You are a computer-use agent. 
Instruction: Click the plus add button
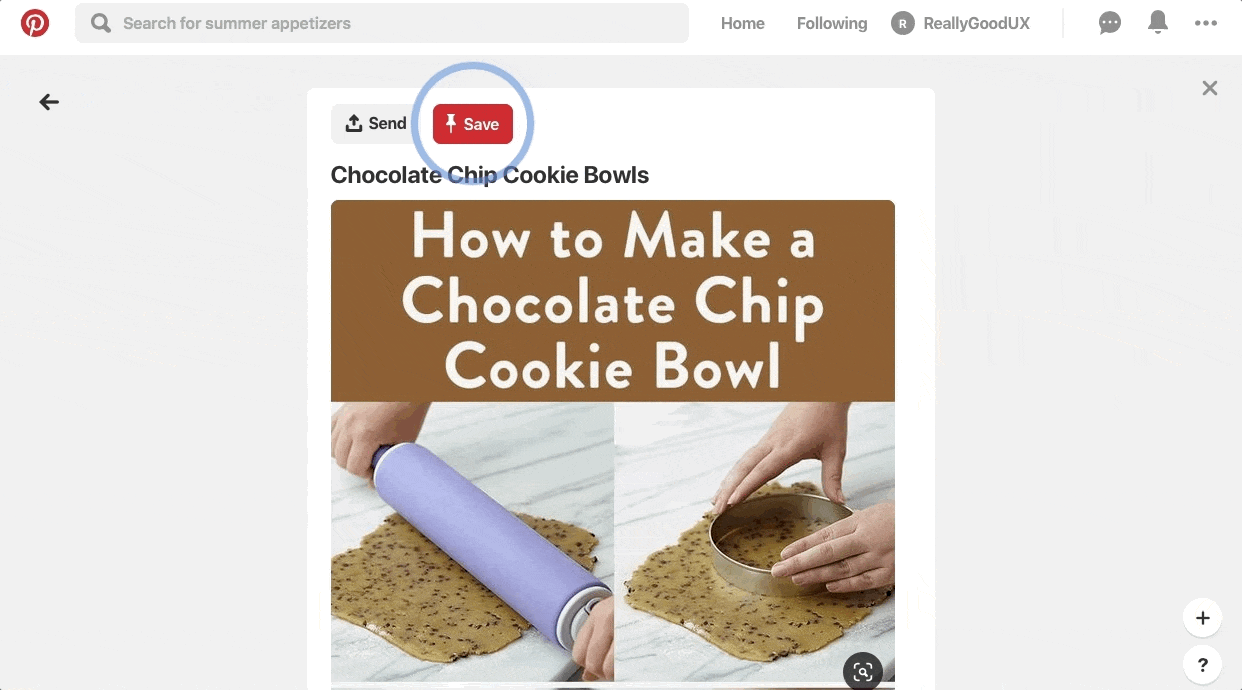pos(1203,618)
